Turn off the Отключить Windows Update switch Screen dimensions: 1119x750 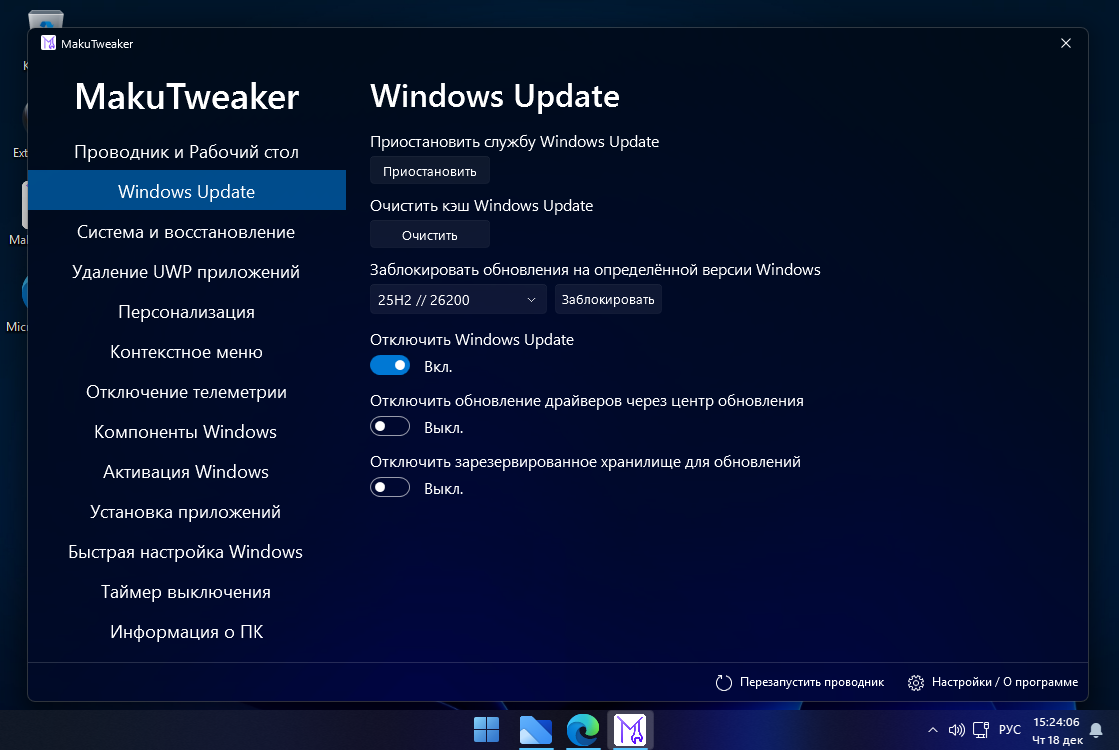(x=390, y=365)
